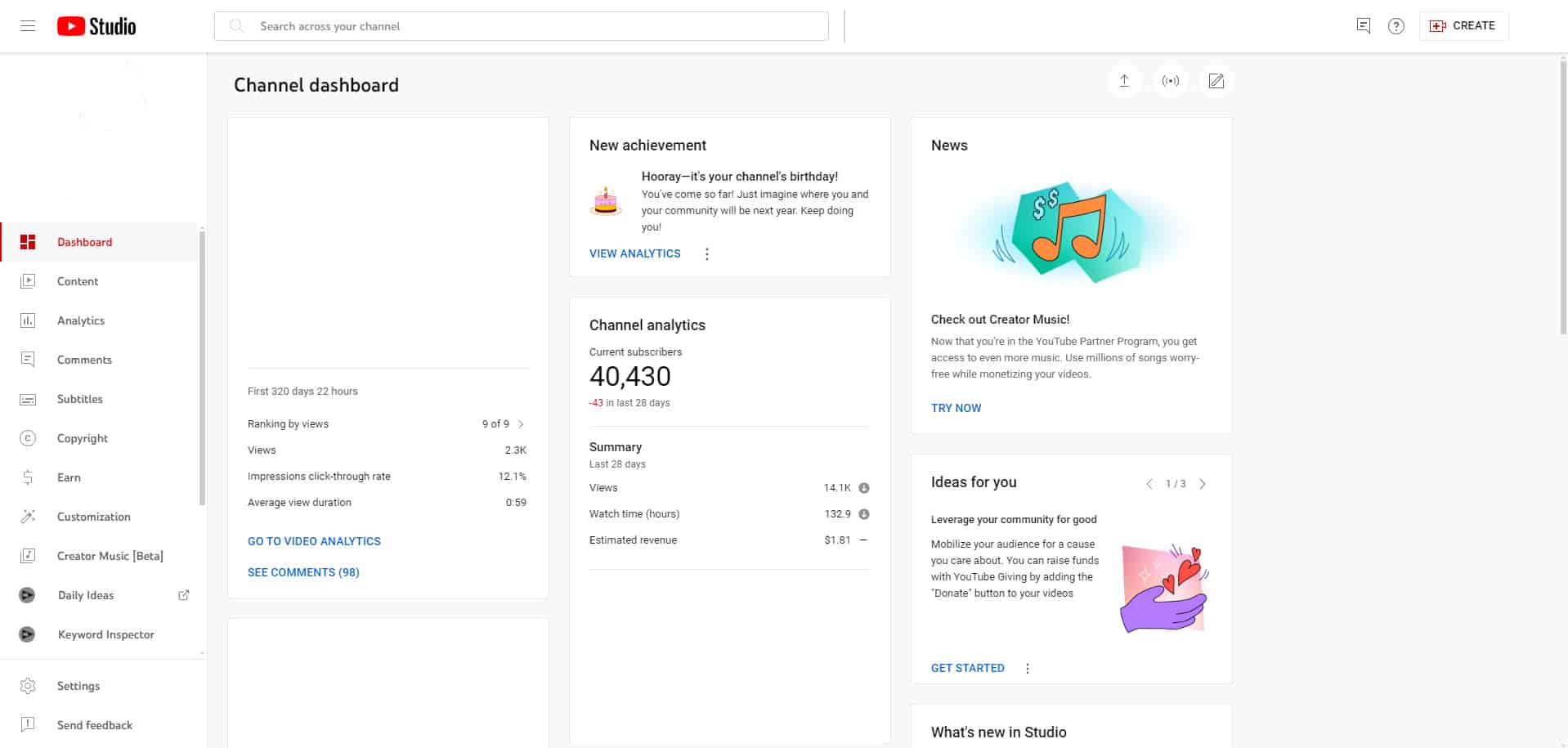Open the hamburger navigation menu

click(28, 26)
